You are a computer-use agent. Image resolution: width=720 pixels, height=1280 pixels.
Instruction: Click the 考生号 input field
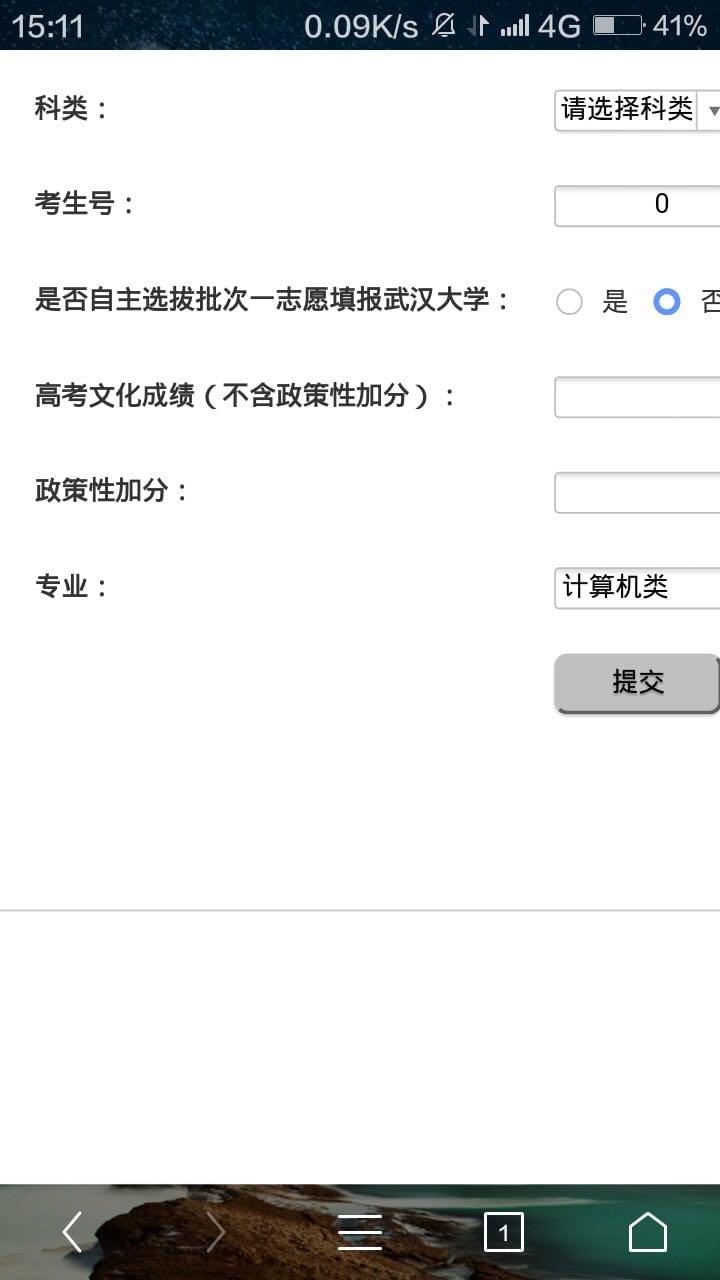tap(637, 206)
